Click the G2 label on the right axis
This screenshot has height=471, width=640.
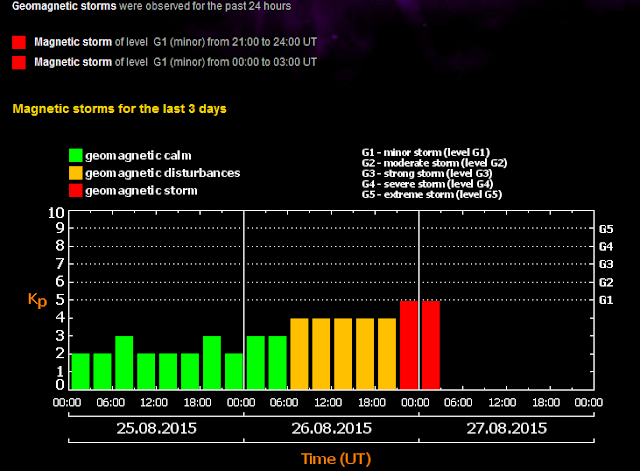tap(606, 282)
